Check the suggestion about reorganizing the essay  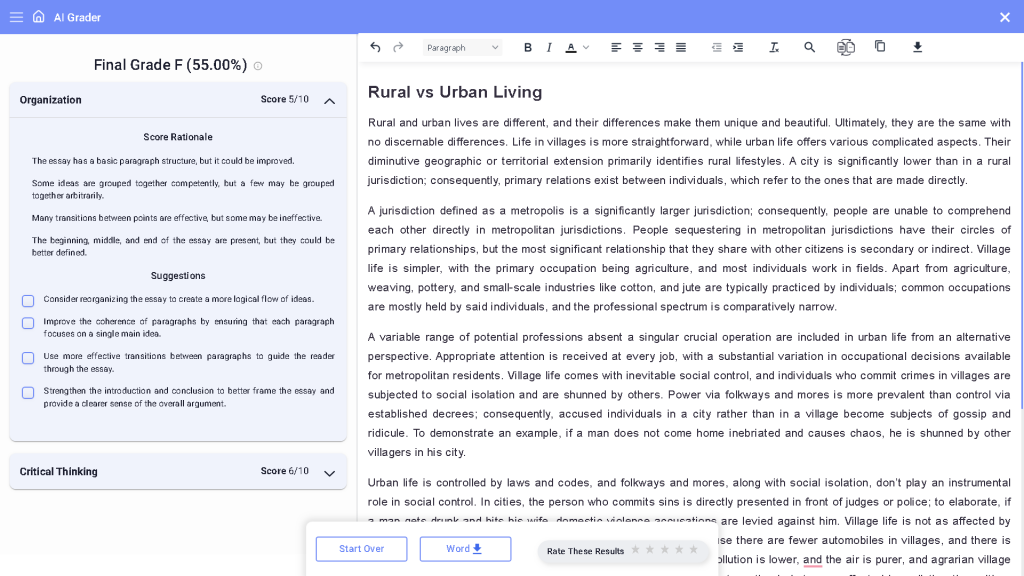click(x=27, y=299)
